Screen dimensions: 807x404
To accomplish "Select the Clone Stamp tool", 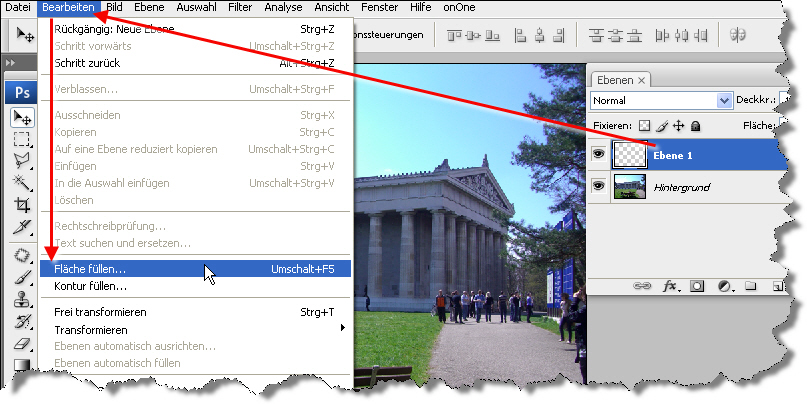I will coord(21,298).
